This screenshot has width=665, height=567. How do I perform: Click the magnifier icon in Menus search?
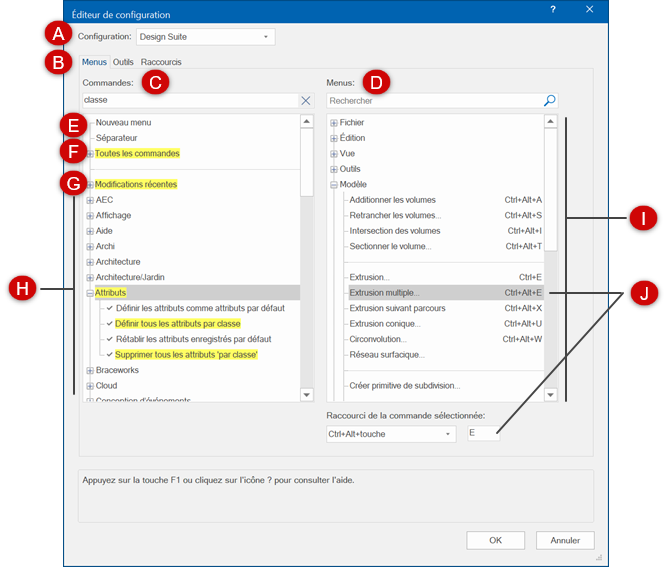549,101
